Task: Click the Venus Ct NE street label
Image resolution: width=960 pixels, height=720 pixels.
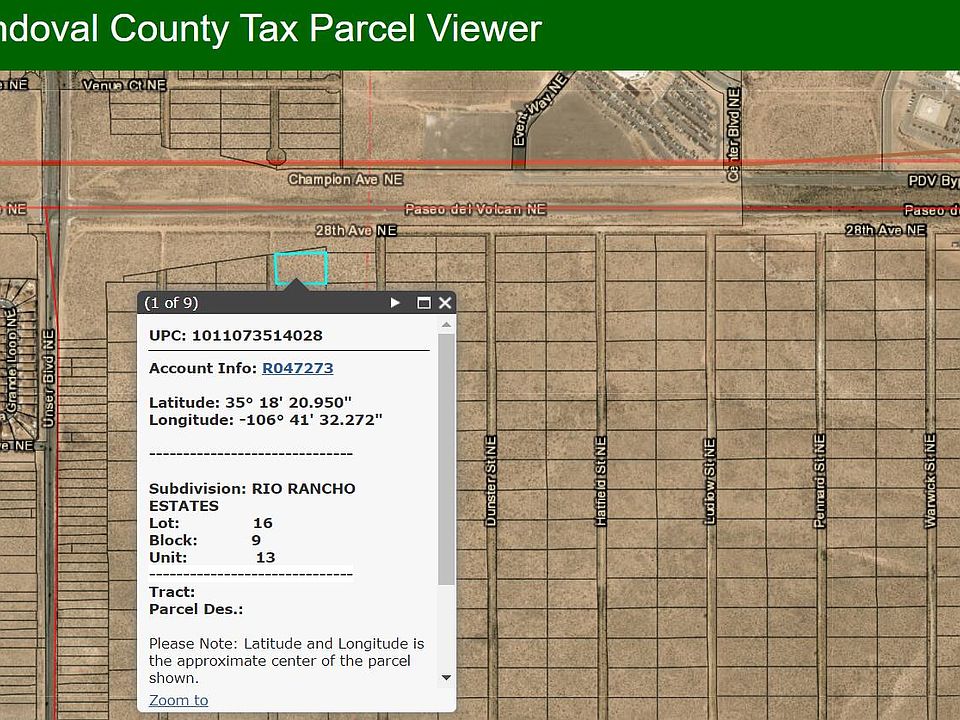Action: coord(124,85)
